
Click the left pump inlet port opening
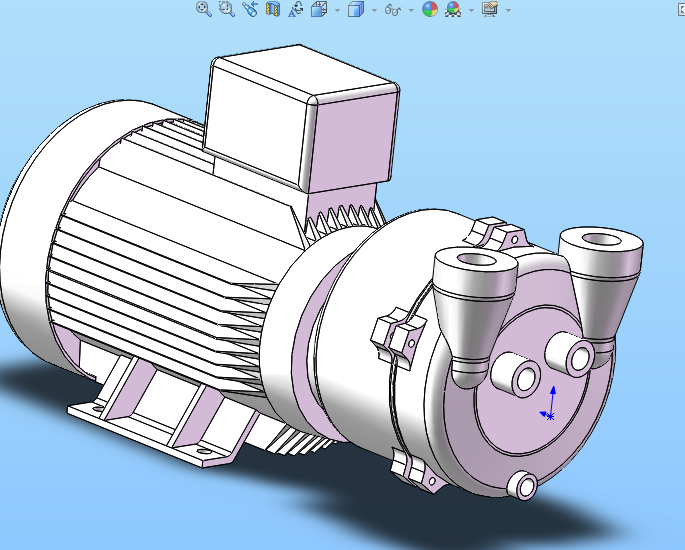476,260
